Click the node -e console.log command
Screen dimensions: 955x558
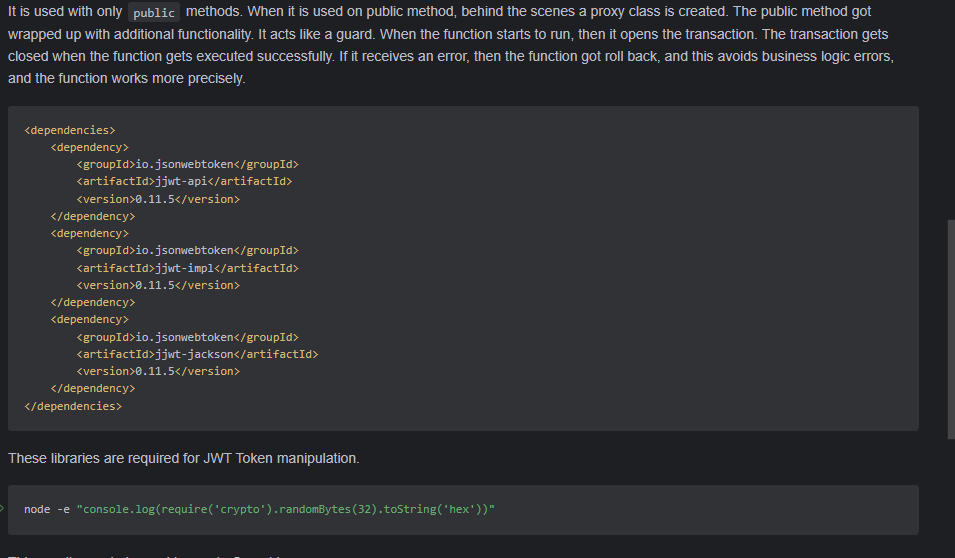tap(259, 509)
